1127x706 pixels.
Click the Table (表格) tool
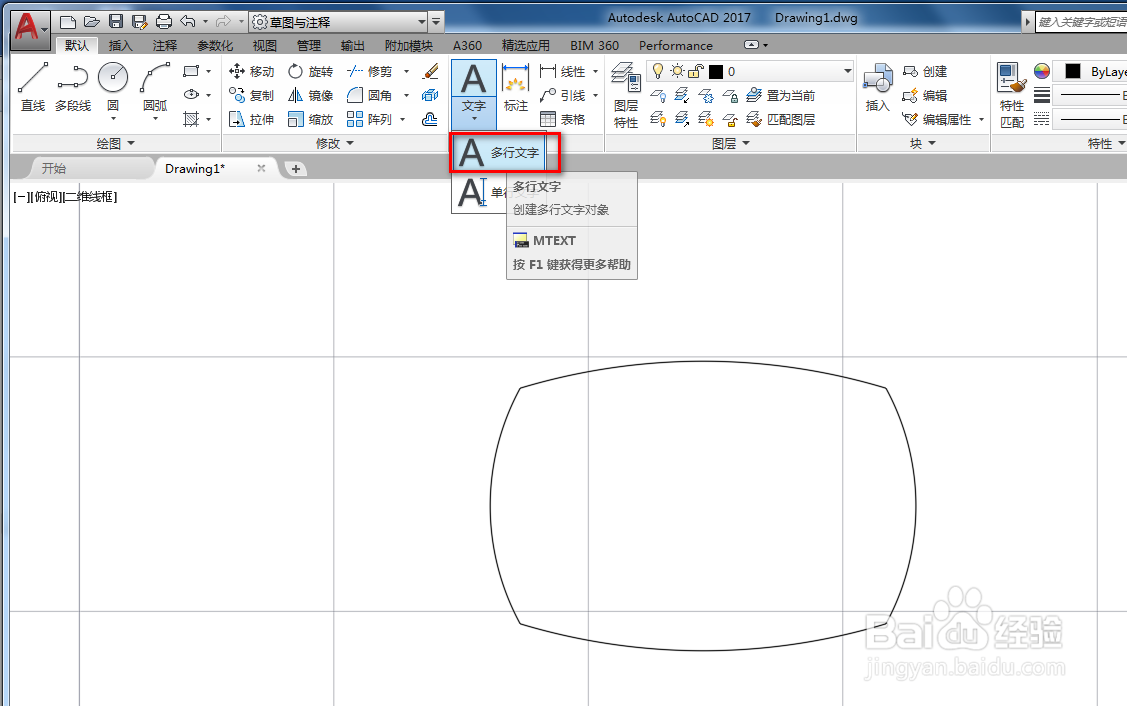coord(562,119)
